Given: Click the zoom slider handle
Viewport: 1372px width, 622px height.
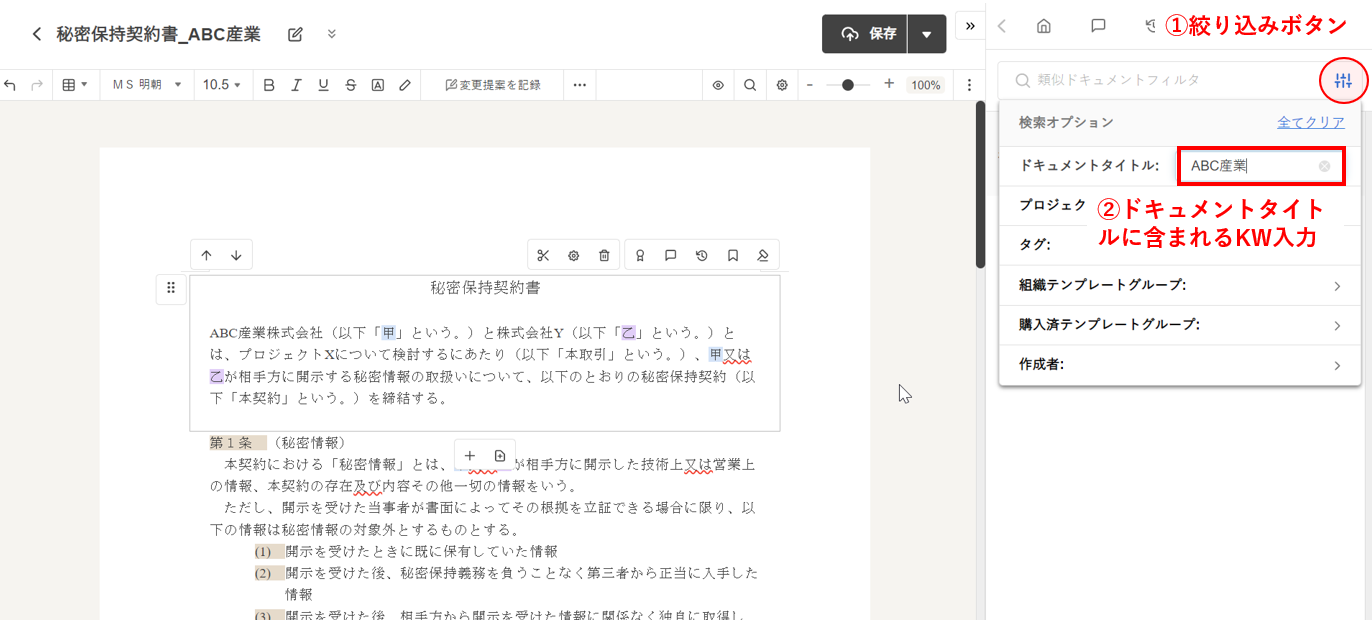Looking at the screenshot, I should 848,85.
